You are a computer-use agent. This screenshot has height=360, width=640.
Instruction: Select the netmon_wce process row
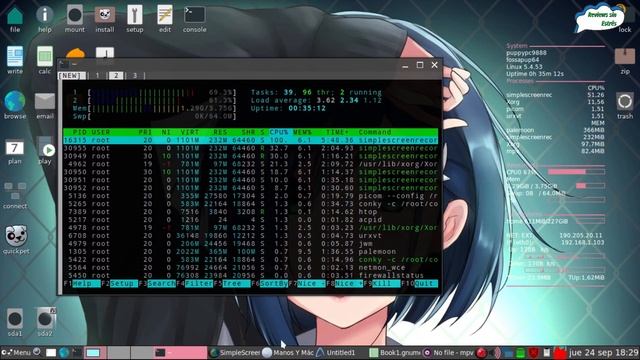[x=251, y=267]
